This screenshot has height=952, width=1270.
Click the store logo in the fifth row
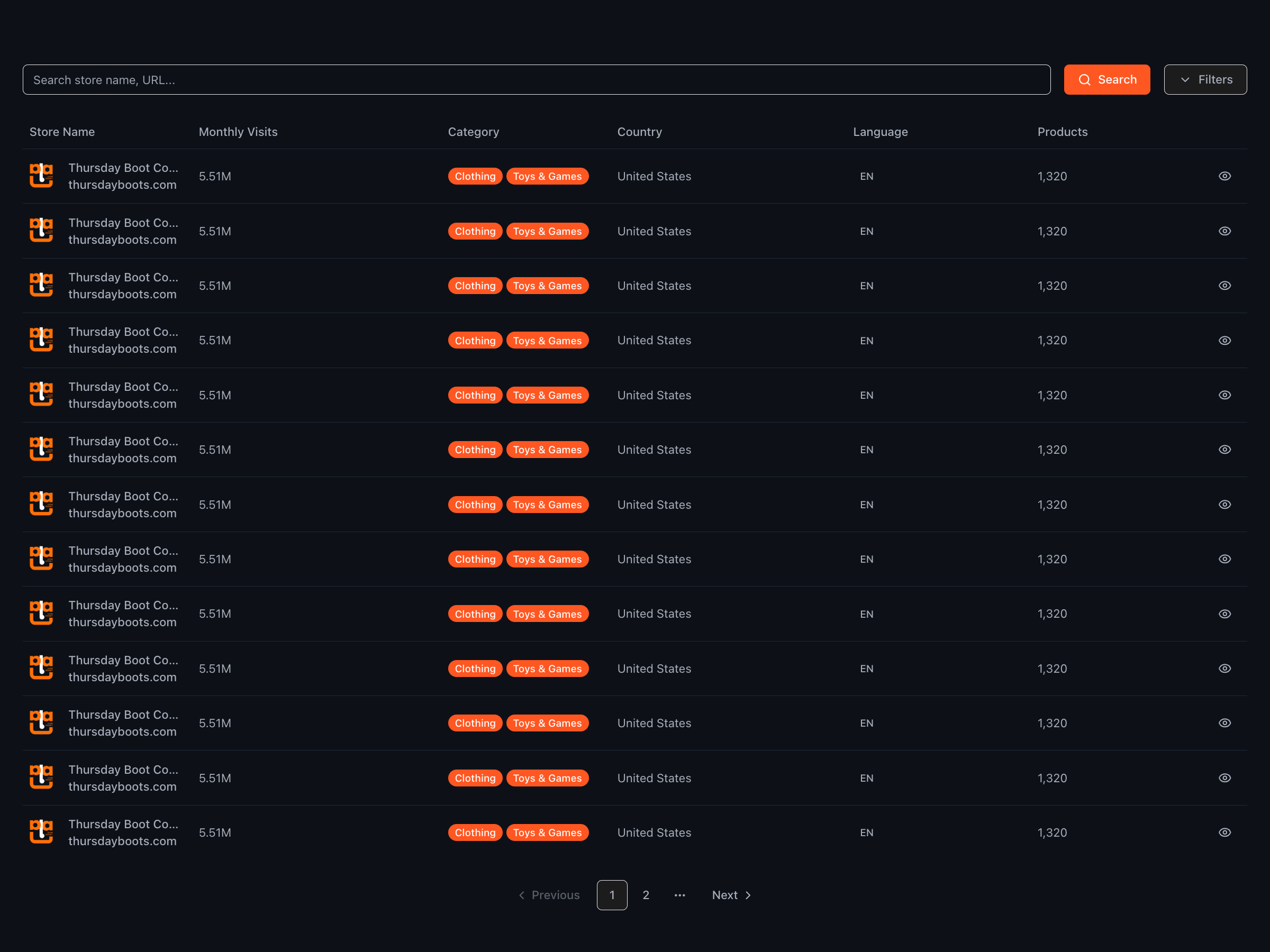point(41,395)
